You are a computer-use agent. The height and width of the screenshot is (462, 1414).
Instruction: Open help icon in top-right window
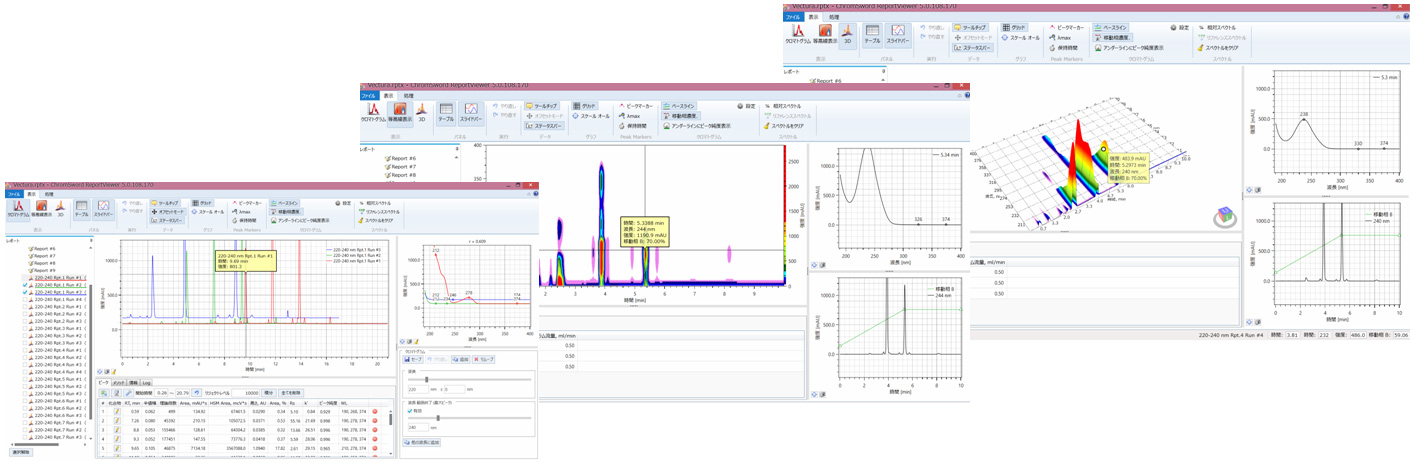tap(1406, 17)
